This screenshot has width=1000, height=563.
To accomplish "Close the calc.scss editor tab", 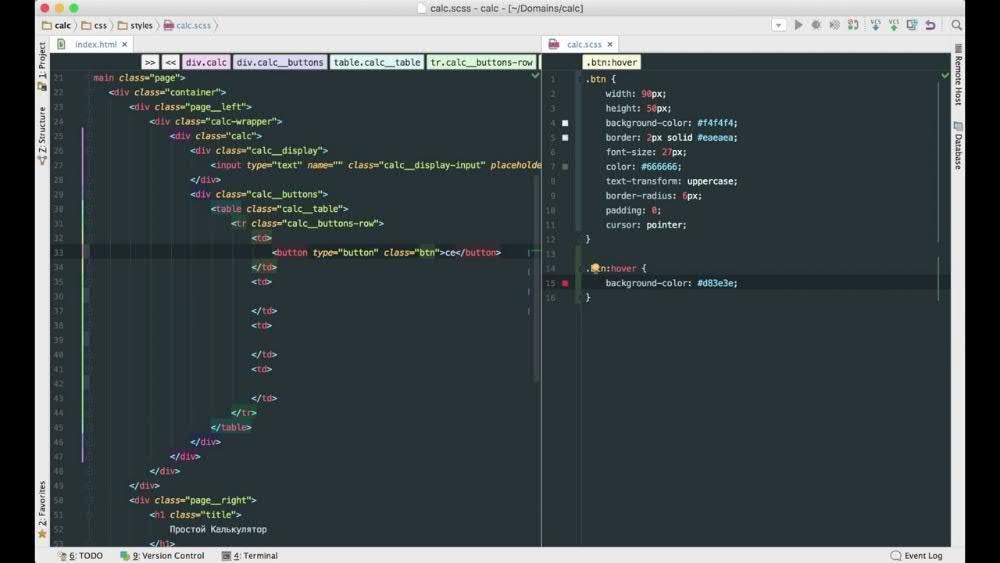I will coord(610,45).
